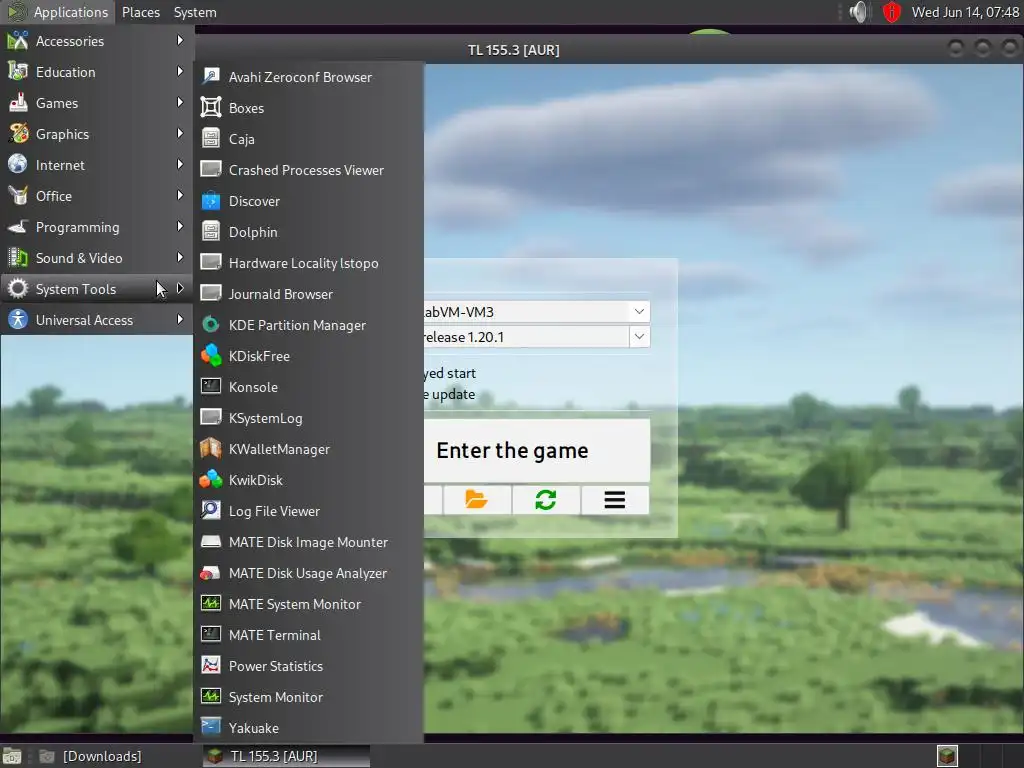Select Universal Access category

click(97, 320)
